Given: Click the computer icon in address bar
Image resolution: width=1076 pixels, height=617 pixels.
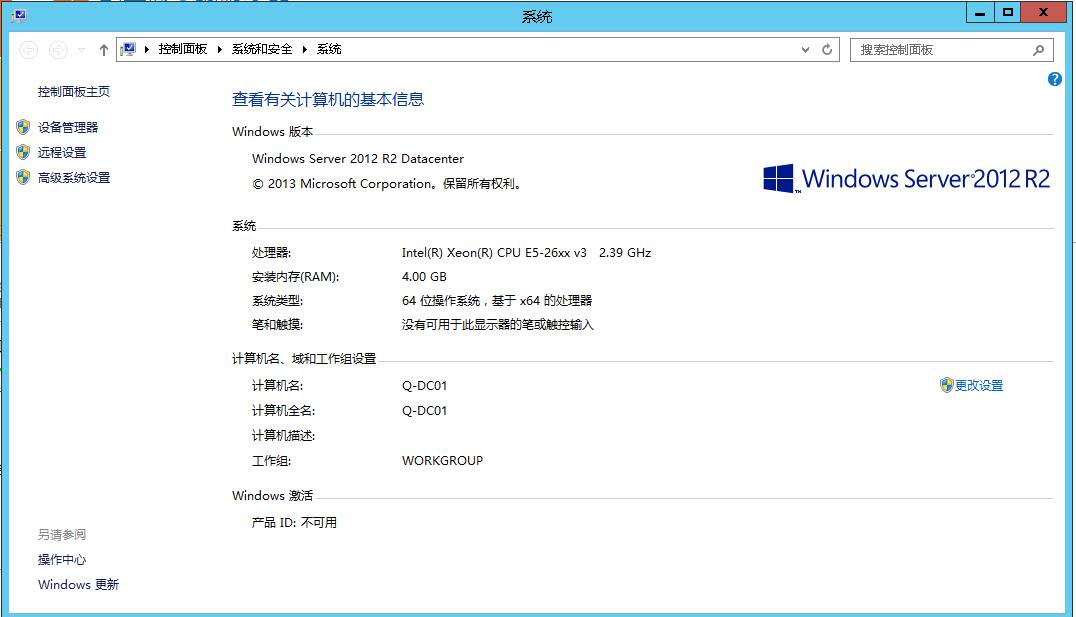Looking at the screenshot, I should point(128,49).
